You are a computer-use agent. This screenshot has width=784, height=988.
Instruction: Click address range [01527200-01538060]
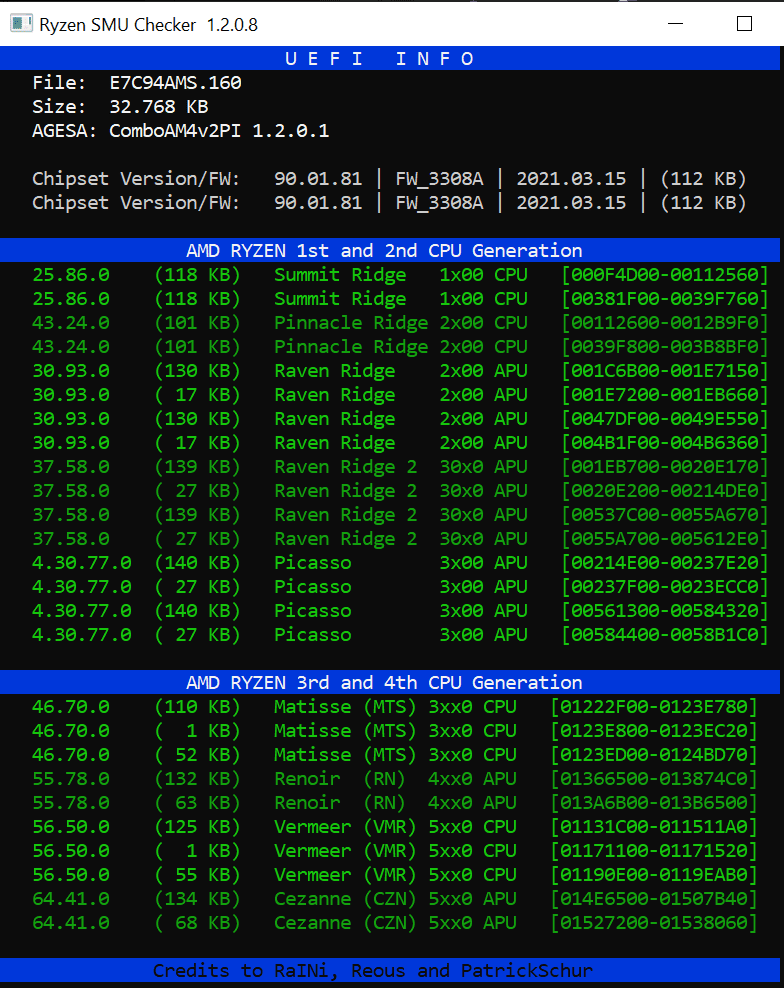tap(654, 922)
